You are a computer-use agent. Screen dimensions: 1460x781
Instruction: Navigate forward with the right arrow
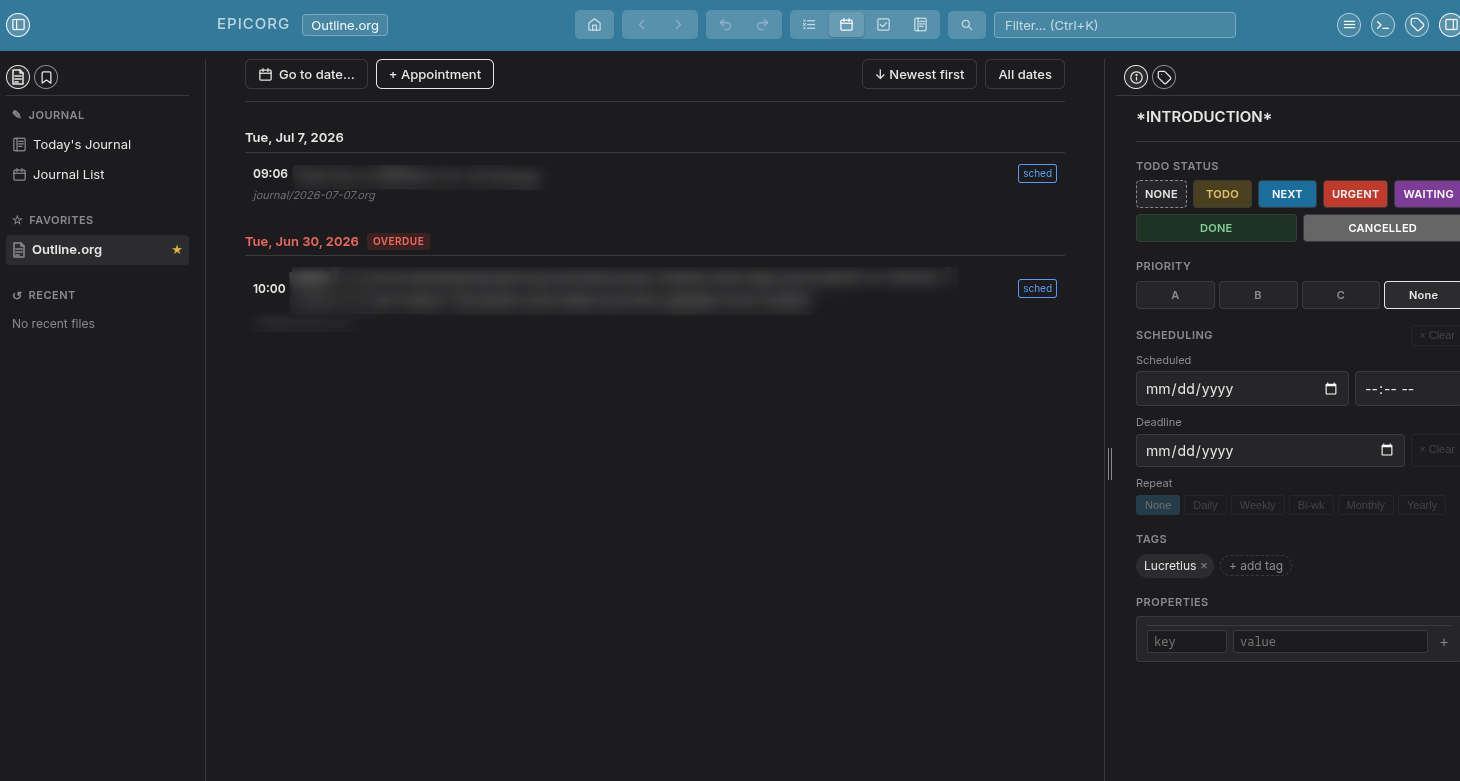678,25
